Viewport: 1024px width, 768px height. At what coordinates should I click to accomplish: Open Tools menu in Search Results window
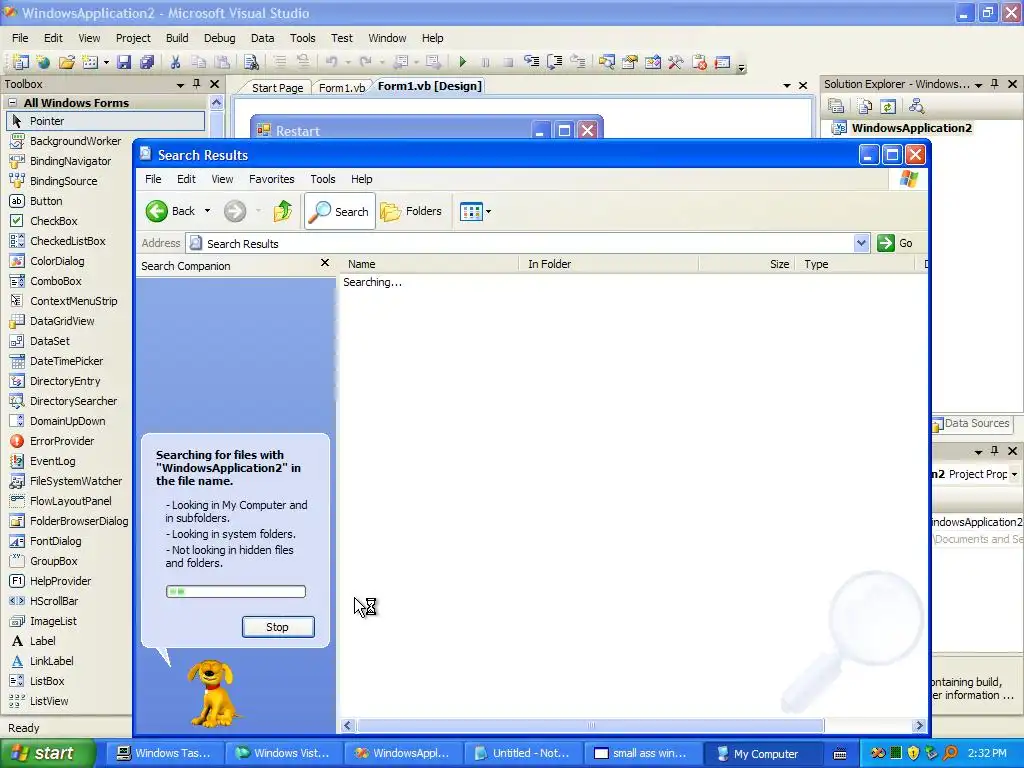point(323,179)
